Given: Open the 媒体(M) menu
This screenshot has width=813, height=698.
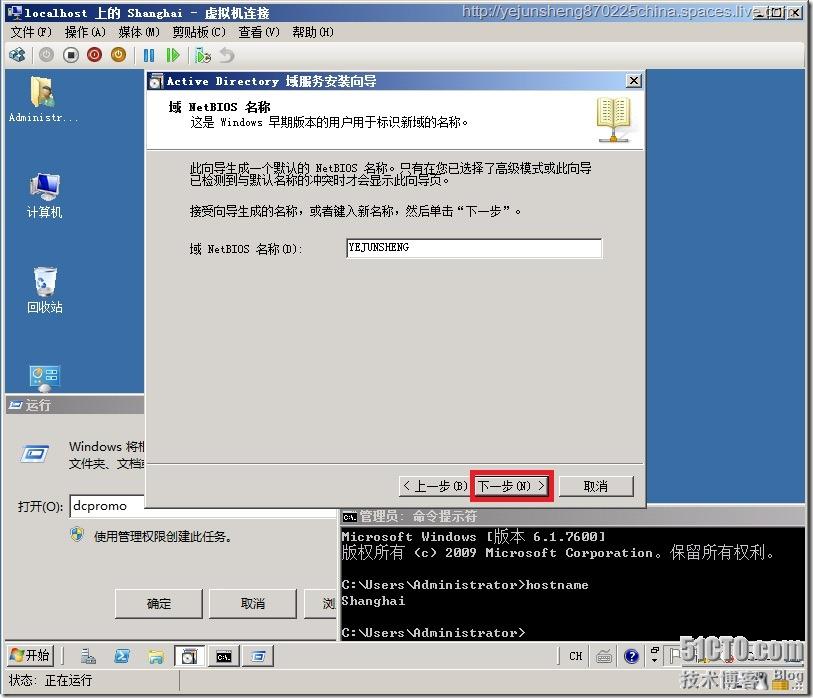Looking at the screenshot, I should point(139,32).
